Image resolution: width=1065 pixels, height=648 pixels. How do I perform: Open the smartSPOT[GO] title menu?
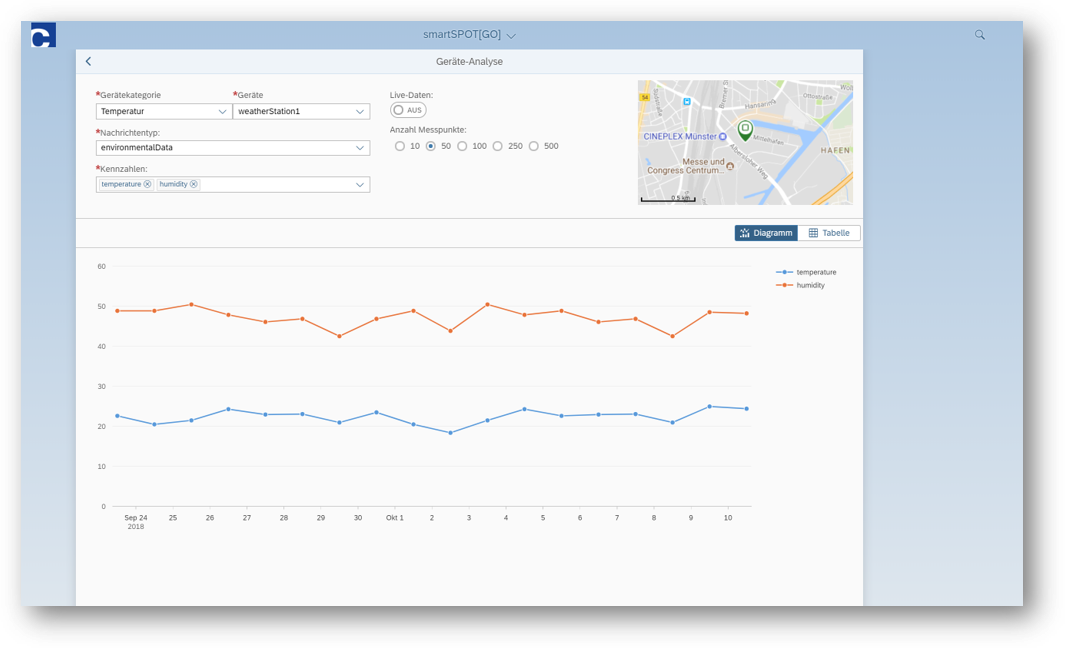click(x=470, y=35)
